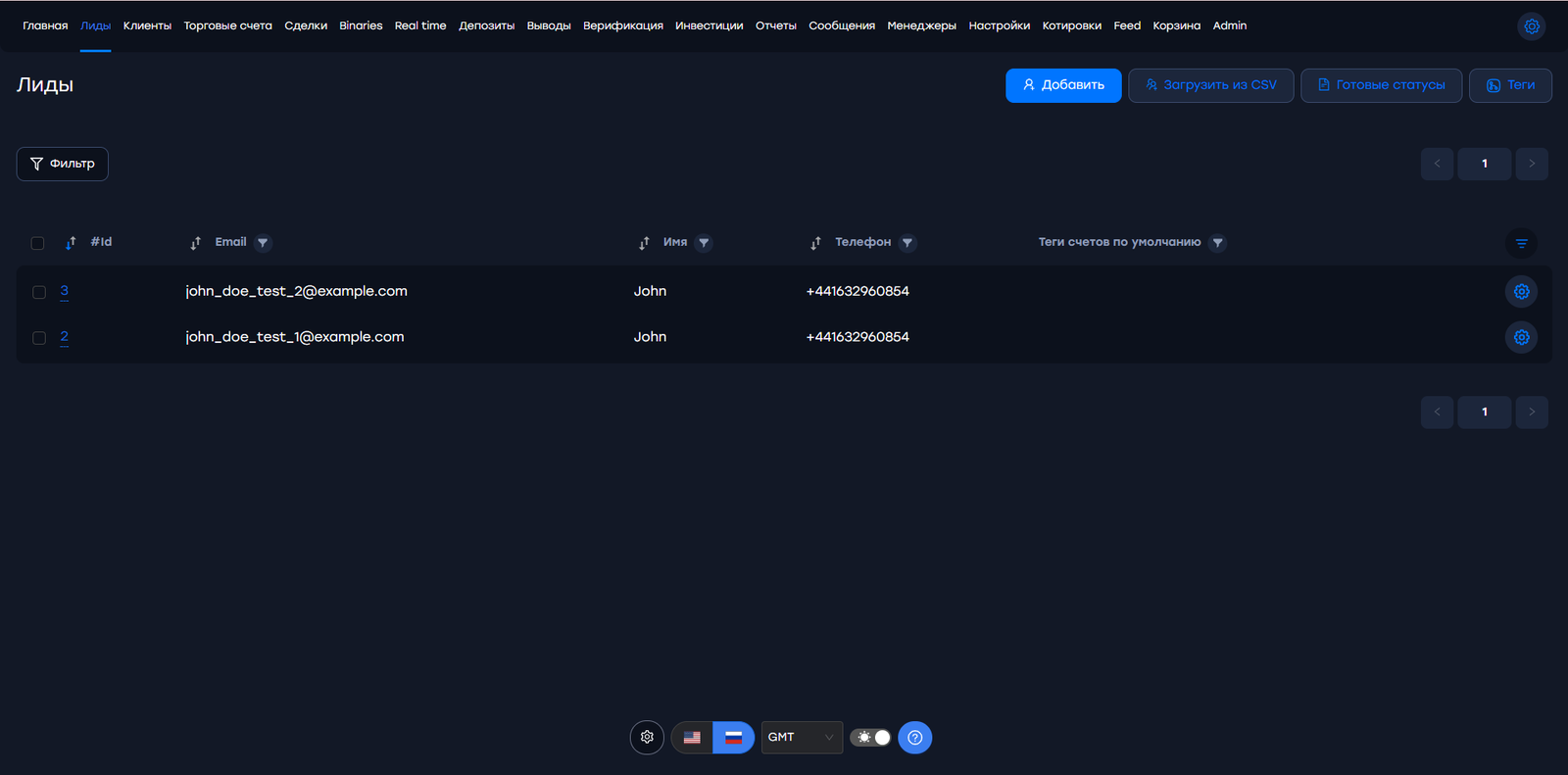
Task: Go to Клиенты menu tab
Action: (147, 26)
